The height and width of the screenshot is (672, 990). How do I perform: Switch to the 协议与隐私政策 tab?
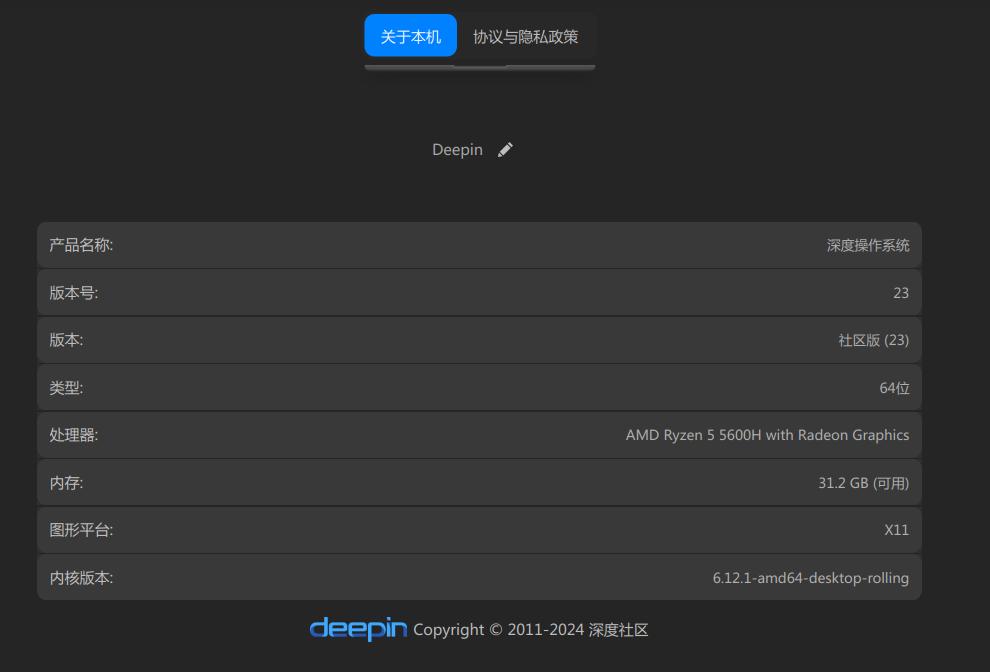[525, 36]
